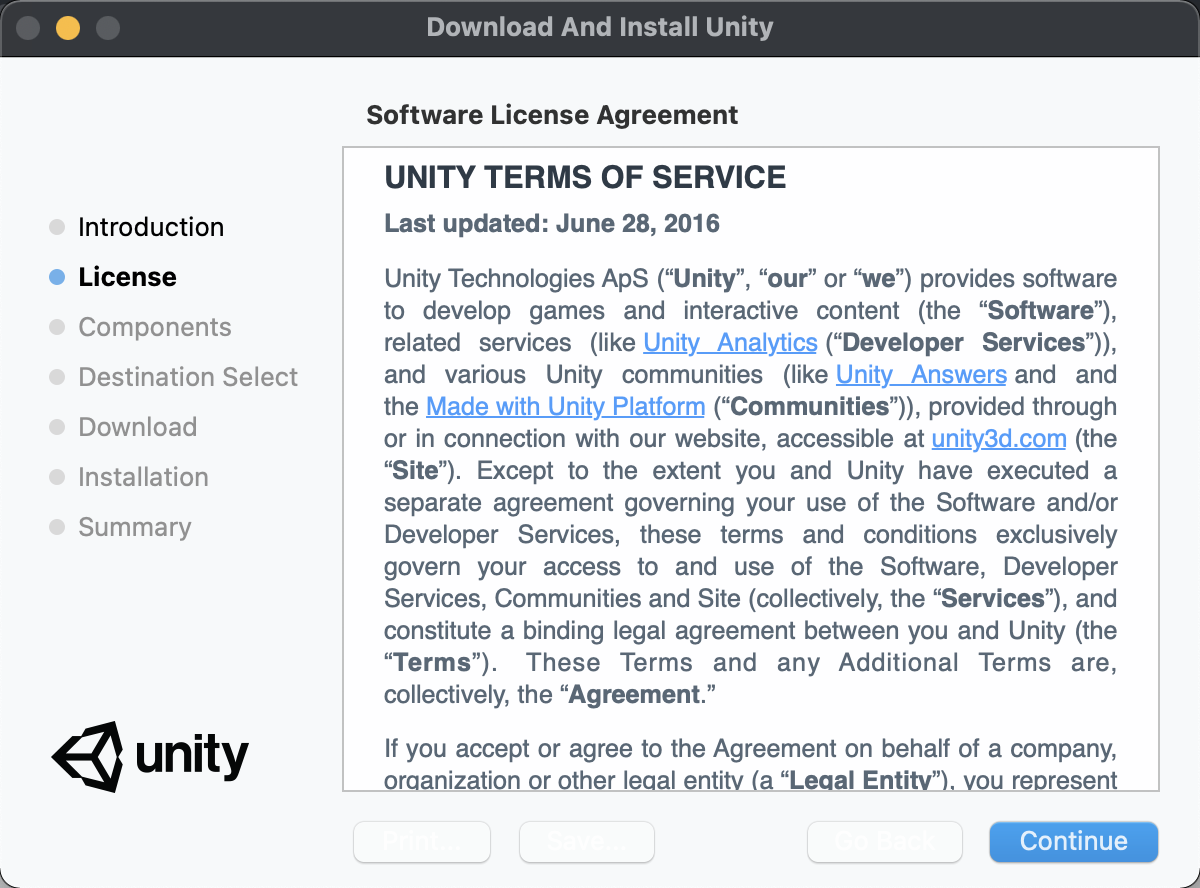Click the Unity logo in the sidebar
1200x888 pixels.
coord(150,756)
